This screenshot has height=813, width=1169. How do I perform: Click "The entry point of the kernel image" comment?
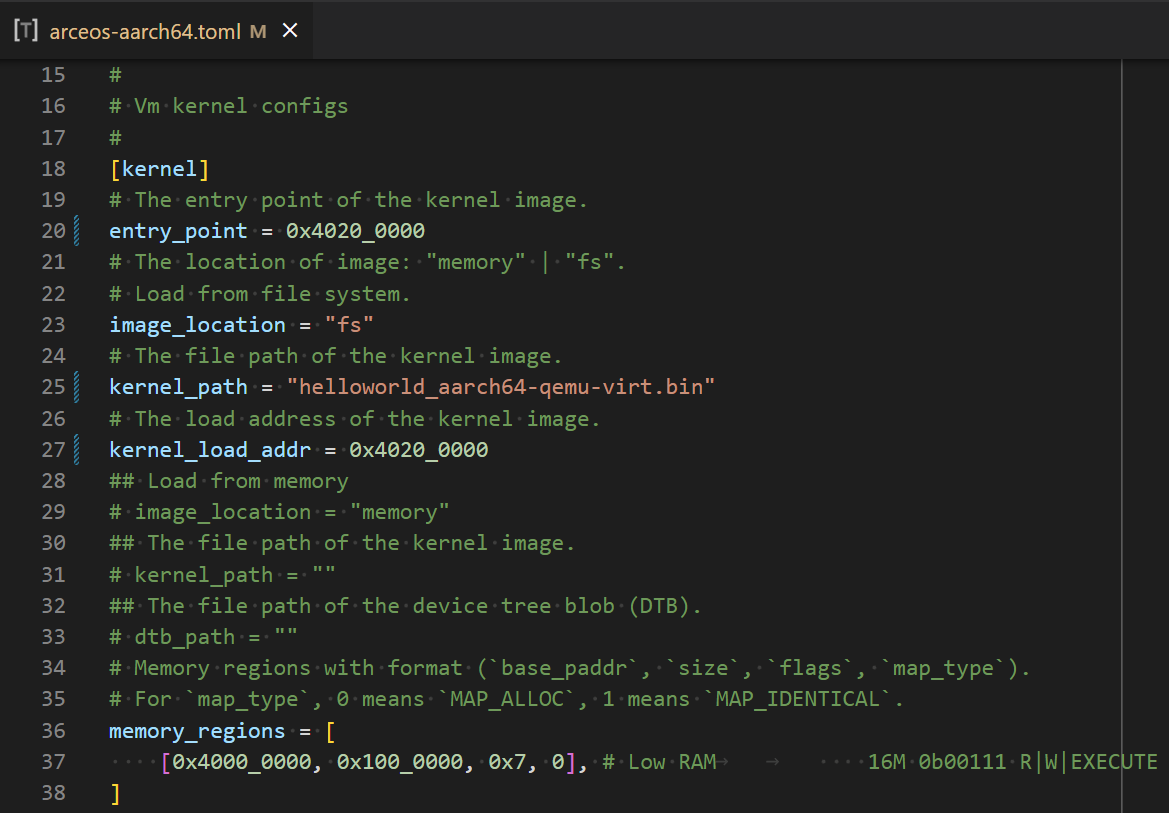pyautogui.click(x=349, y=200)
